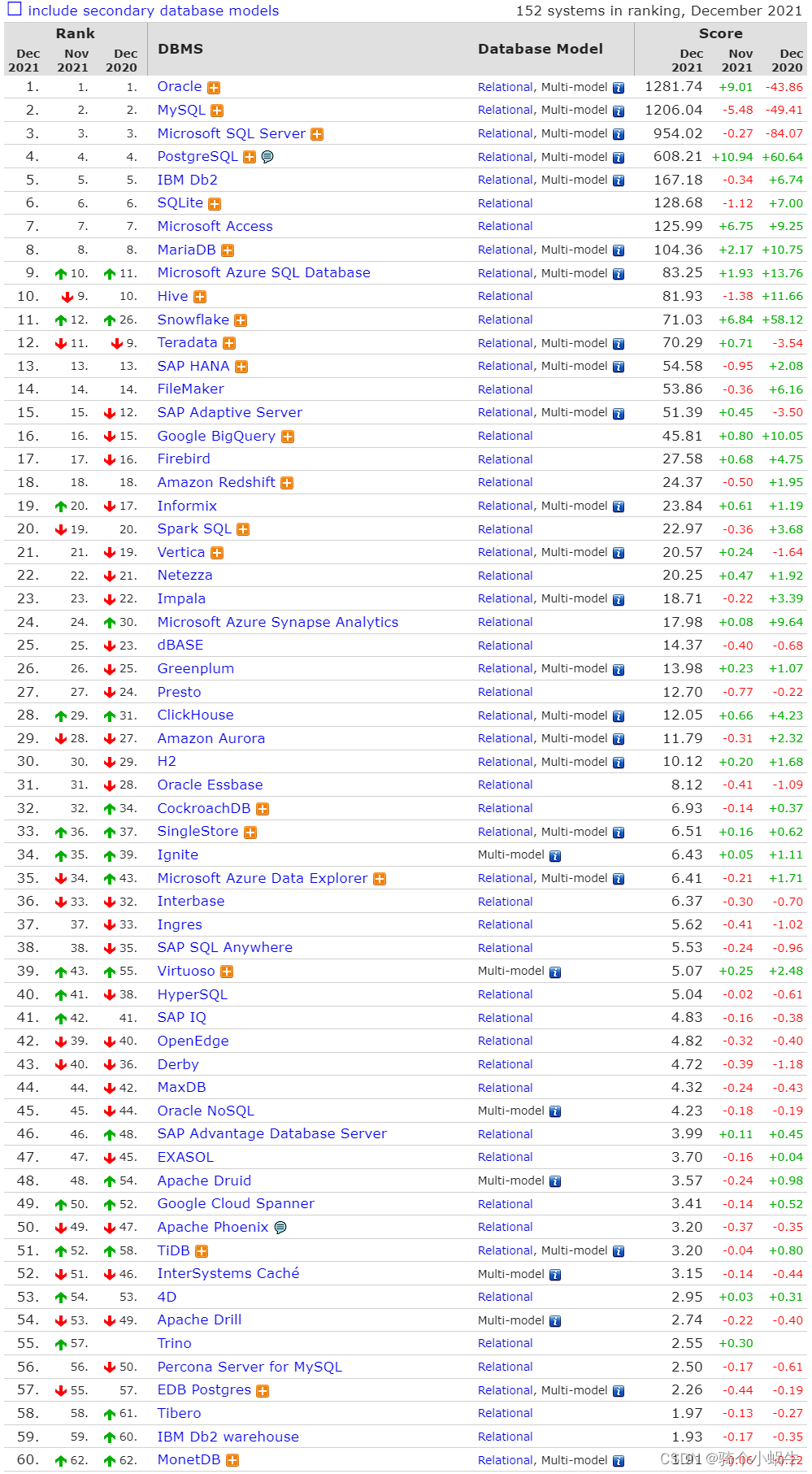Screen dimensions: 812x1474
Task: Click the plus icon beside CockroachDB
Action: tap(263, 809)
